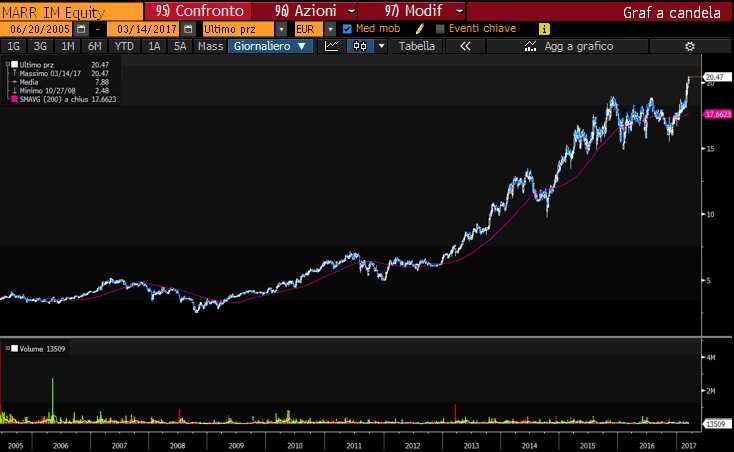Open the start date calendar picker icon
The height and width of the screenshot is (452, 734).
point(81,29)
